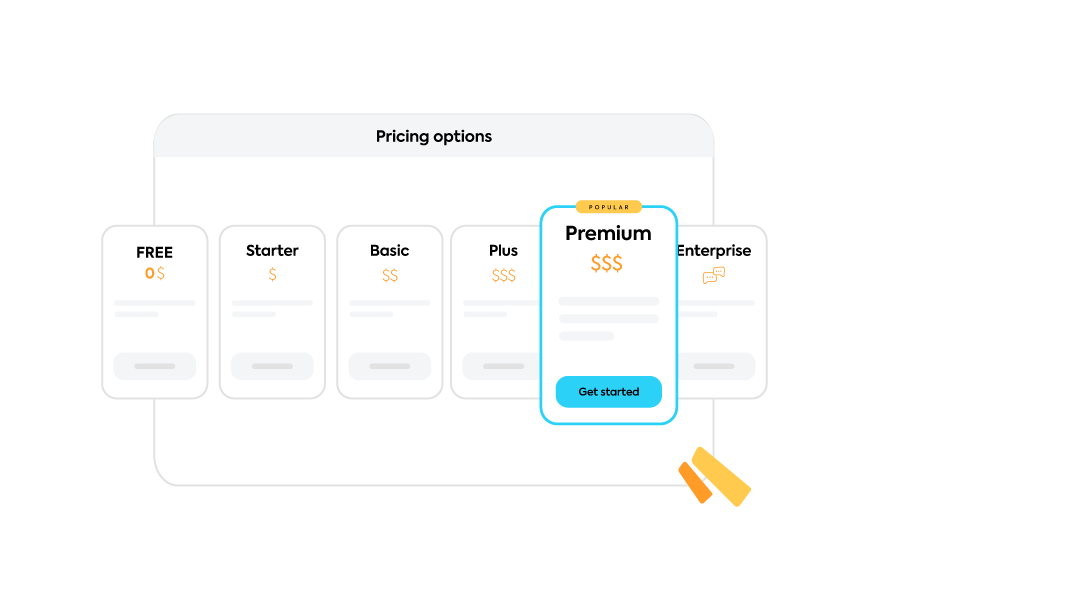This screenshot has width=1080, height=612.
Task: Click the Basic plan double dollar icon
Action: [390, 276]
